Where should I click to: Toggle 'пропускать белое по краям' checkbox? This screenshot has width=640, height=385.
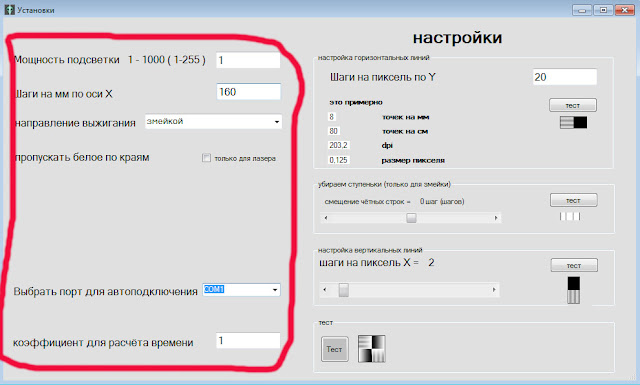point(206,158)
